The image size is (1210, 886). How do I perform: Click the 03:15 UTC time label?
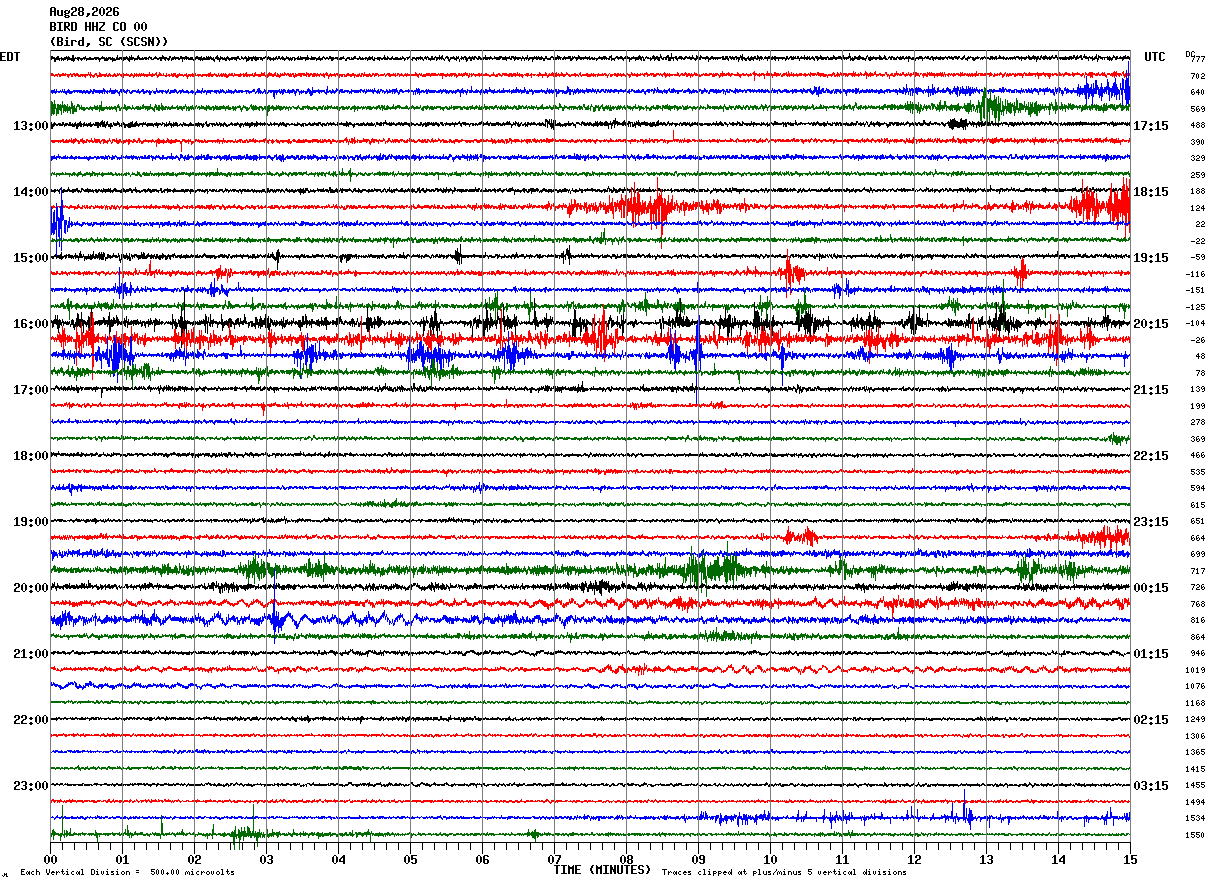pos(1150,786)
